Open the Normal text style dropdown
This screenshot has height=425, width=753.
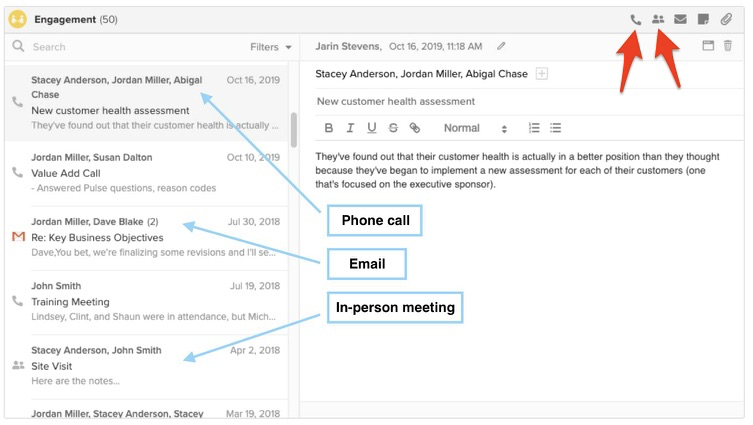tap(475, 128)
